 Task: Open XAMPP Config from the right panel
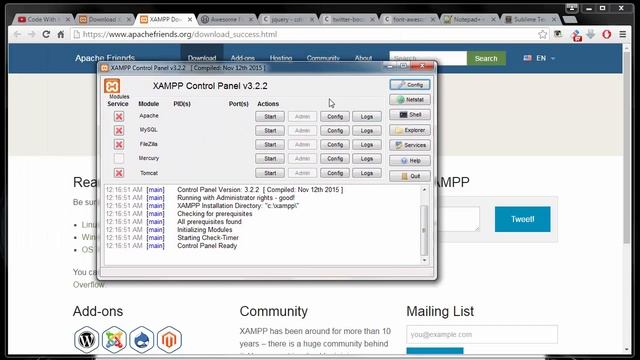[410, 84]
